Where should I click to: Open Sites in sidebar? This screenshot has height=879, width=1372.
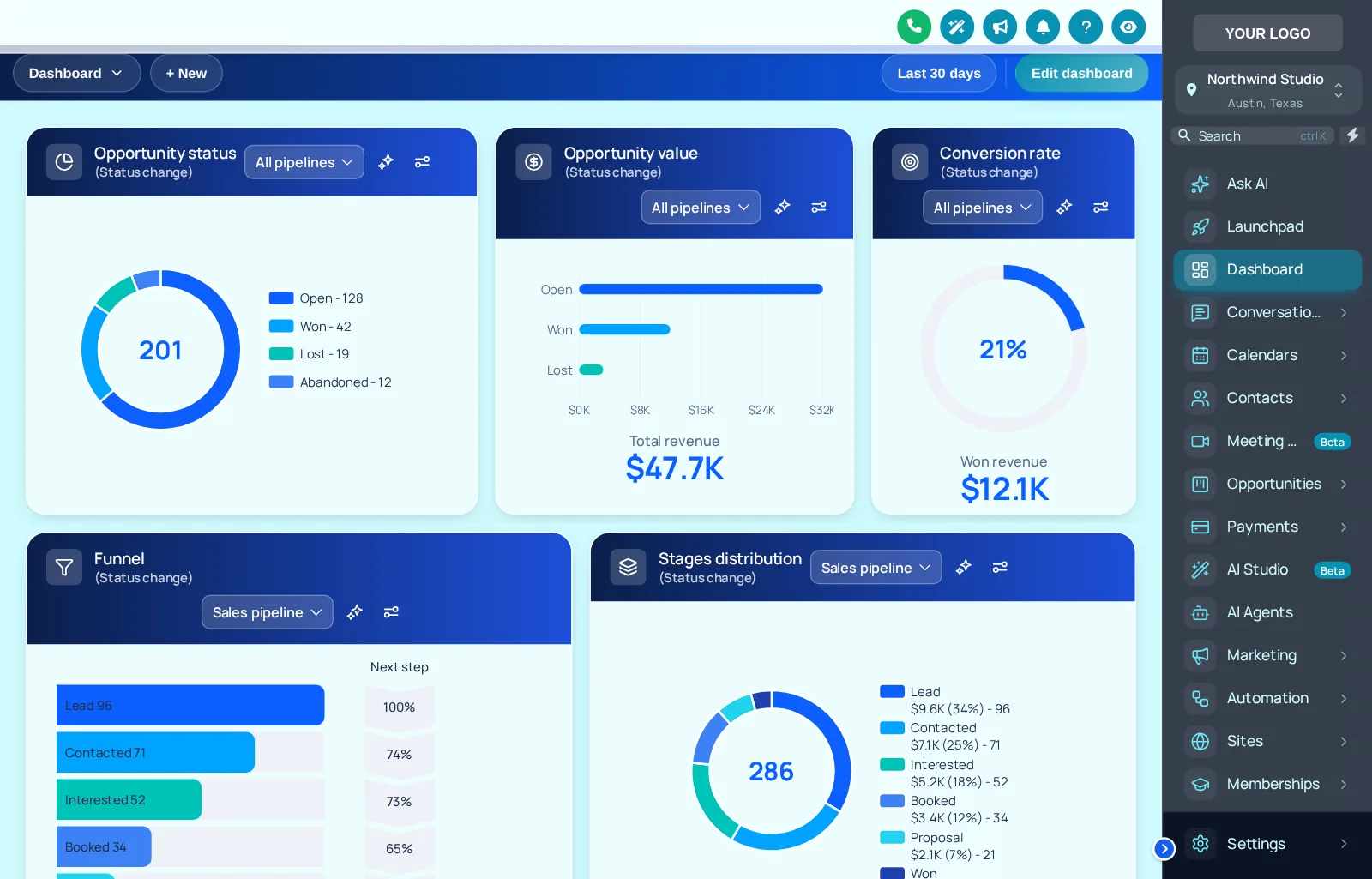(x=1267, y=741)
